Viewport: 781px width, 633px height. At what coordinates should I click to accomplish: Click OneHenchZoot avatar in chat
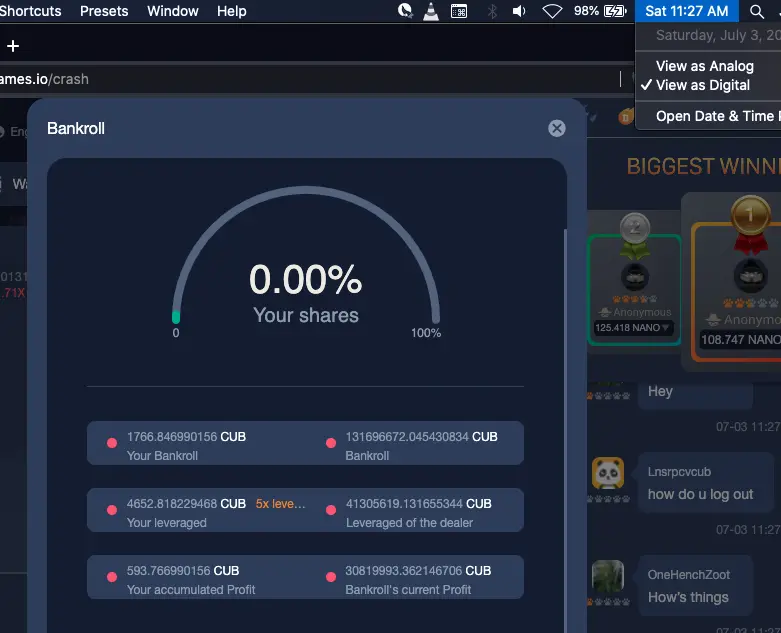click(x=608, y=576)
